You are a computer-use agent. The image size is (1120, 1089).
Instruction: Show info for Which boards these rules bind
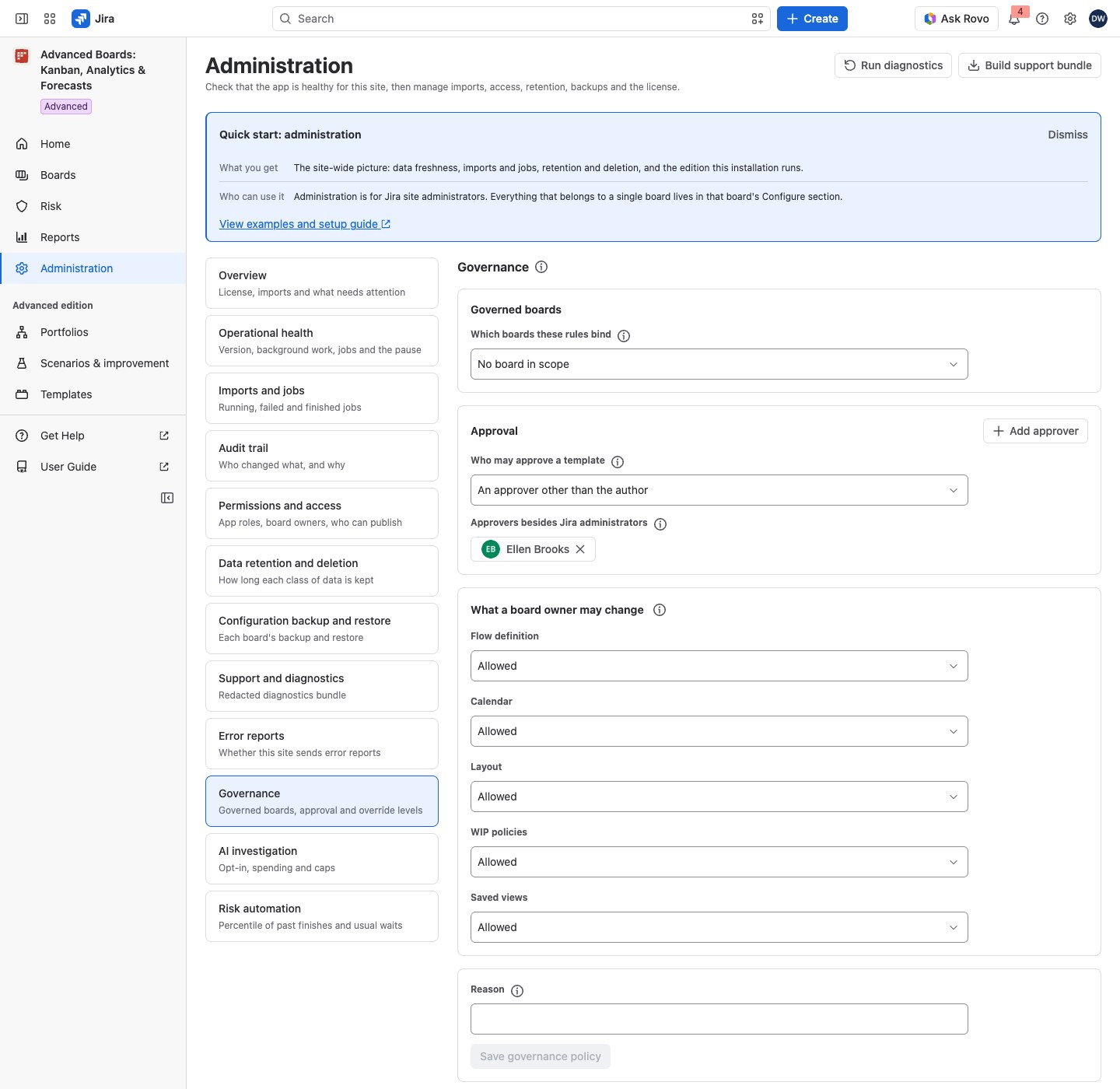(x=624, y=335)
